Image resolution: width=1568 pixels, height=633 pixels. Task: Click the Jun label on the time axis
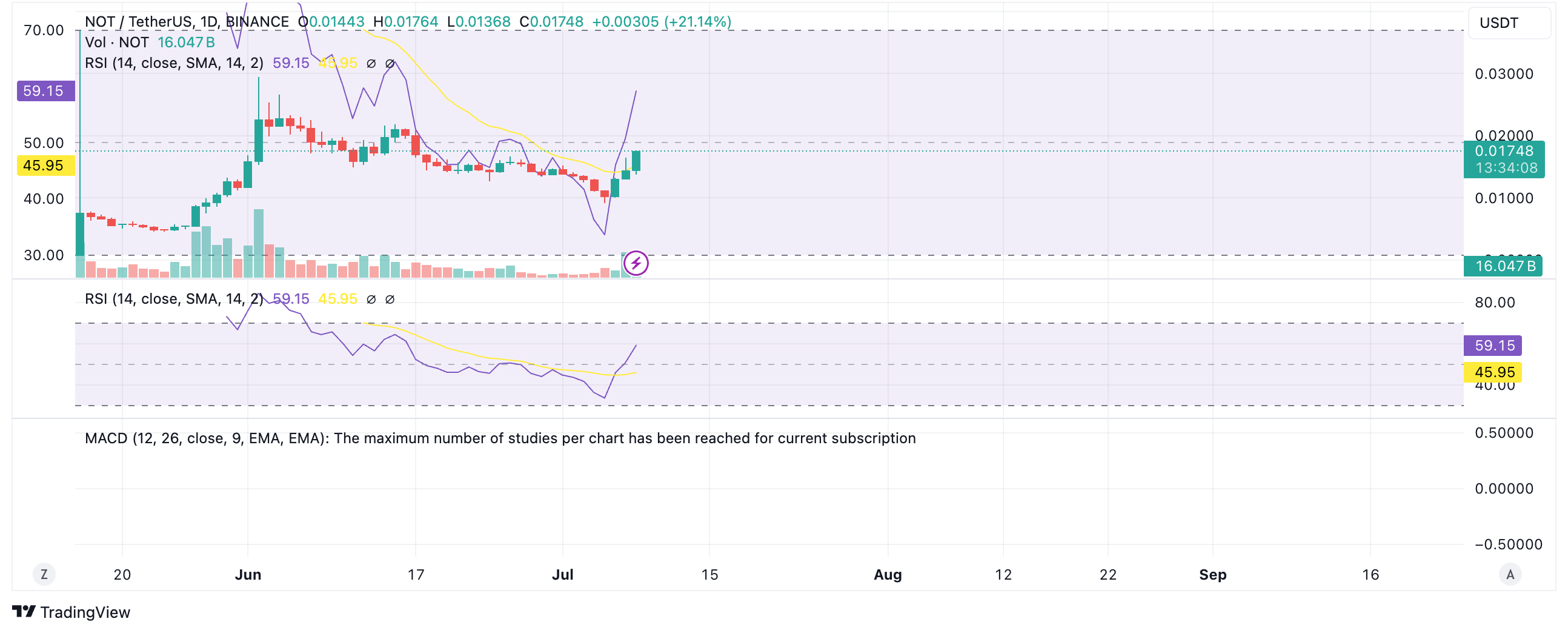[x=248, y=575]
